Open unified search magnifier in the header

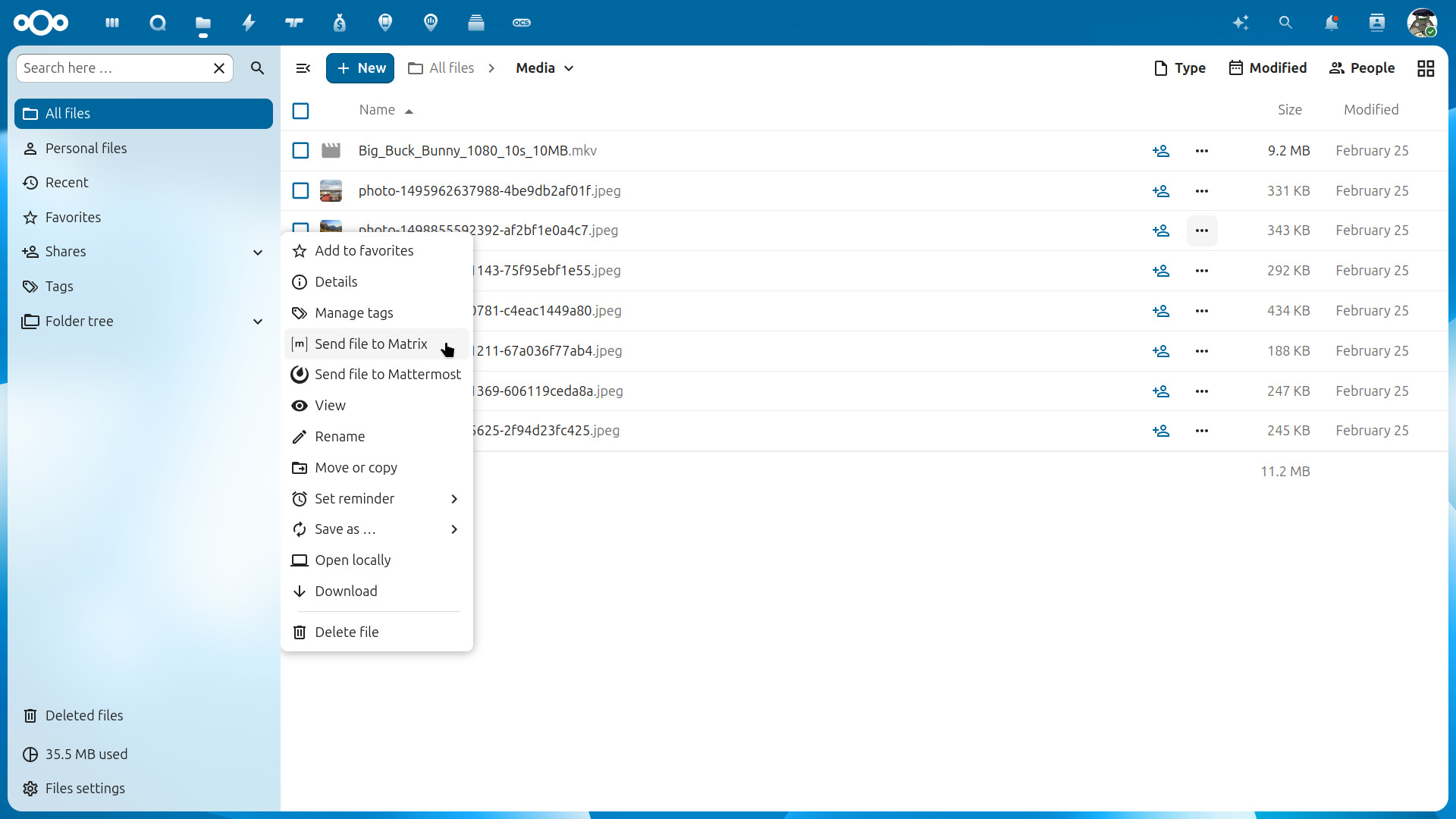(1286, 23)
